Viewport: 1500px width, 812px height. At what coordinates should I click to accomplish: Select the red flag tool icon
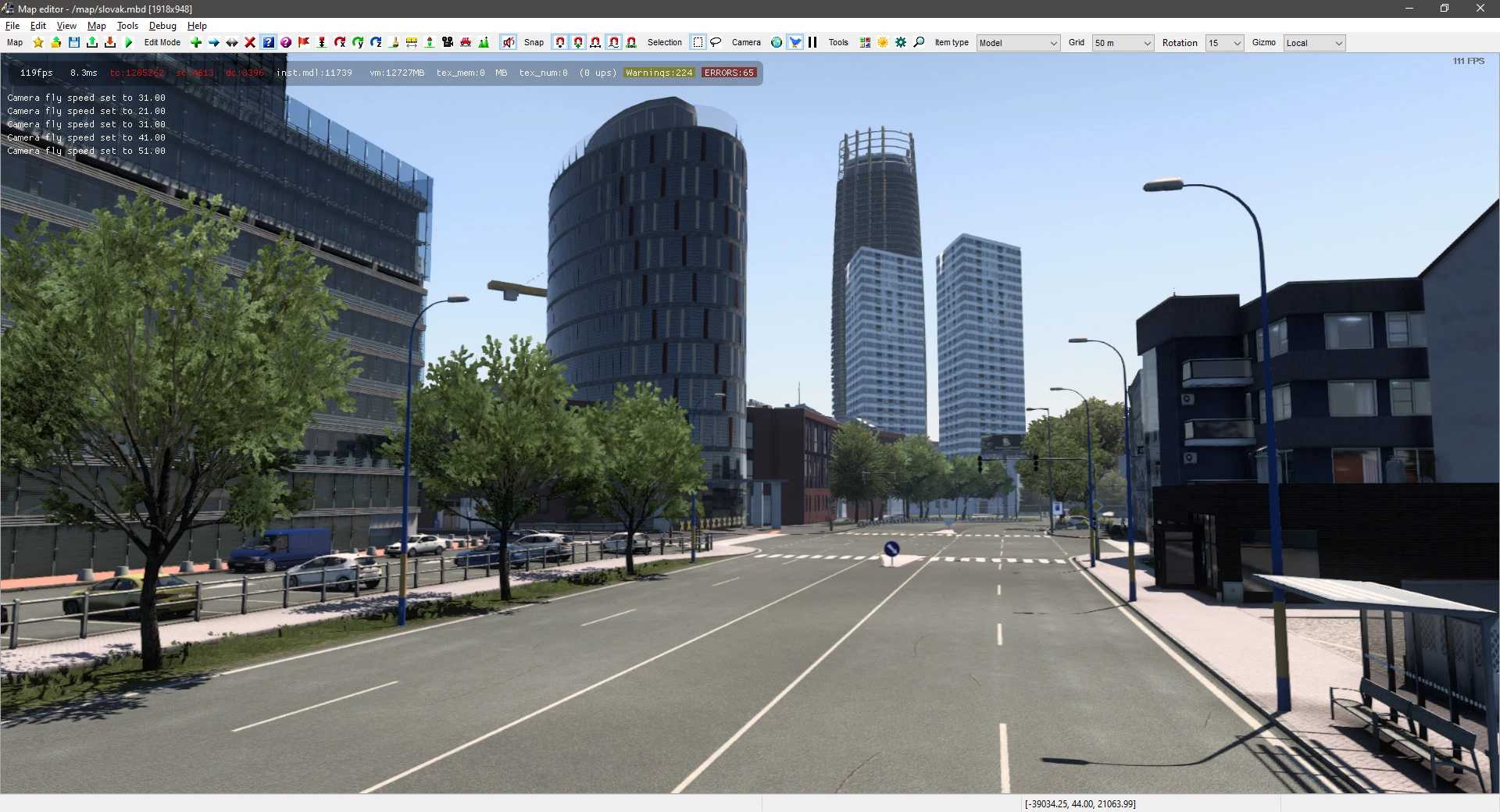coord(304,43)
